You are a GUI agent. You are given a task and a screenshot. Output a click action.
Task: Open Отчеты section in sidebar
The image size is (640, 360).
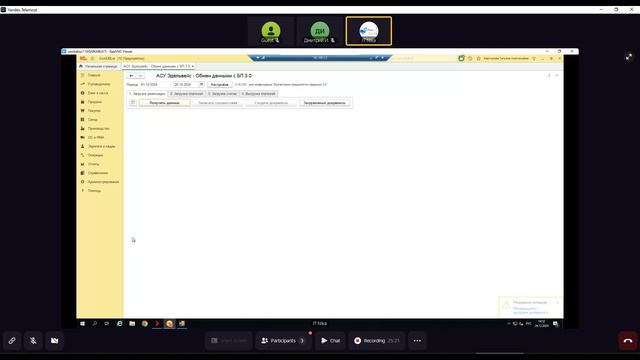[x=93, y=164]
